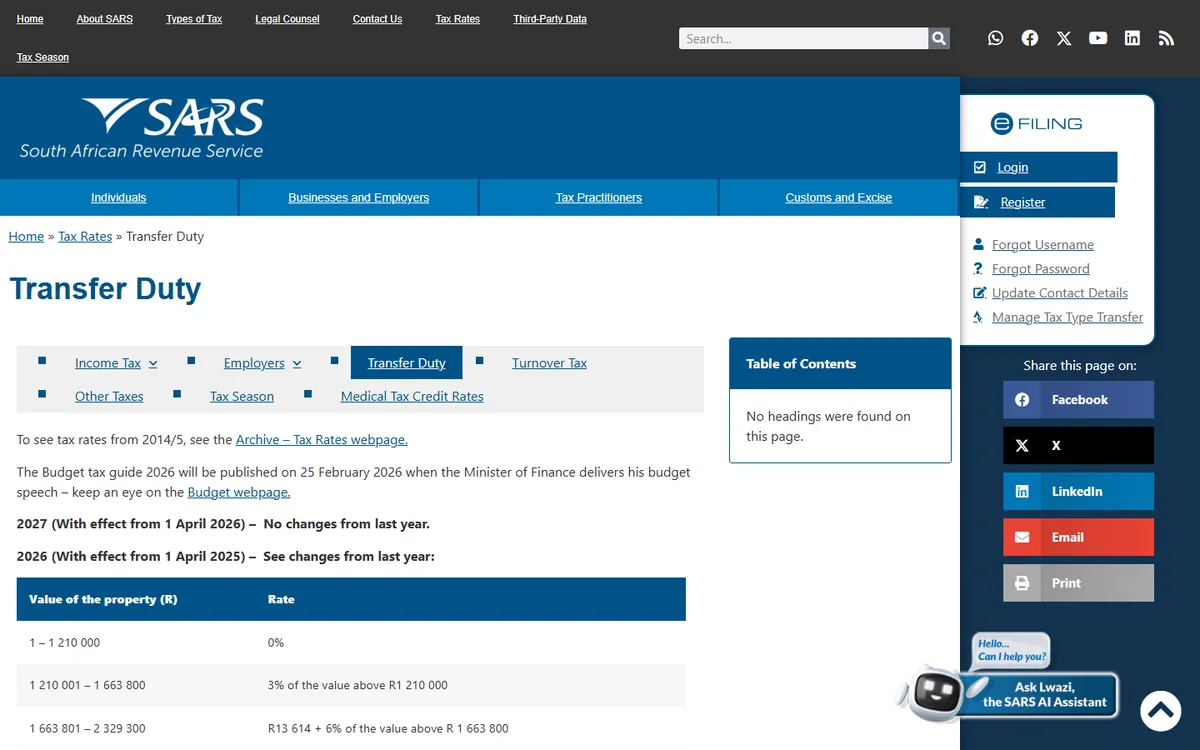Open the RSS feed icon in header
The width and height of the screenshot is (1200, 750).
point(1166,38)
